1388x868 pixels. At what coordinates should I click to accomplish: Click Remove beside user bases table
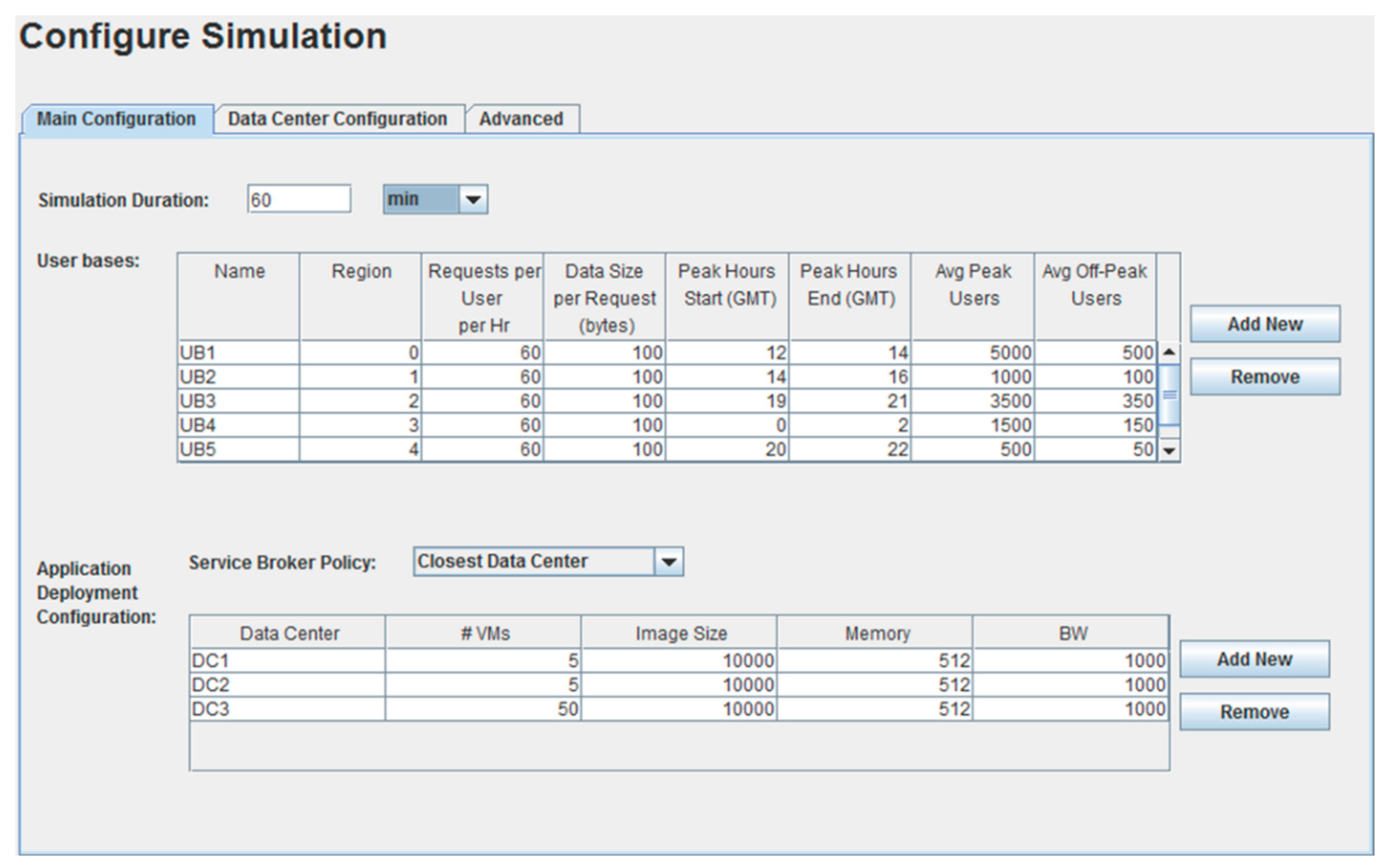coord(1265,377)
